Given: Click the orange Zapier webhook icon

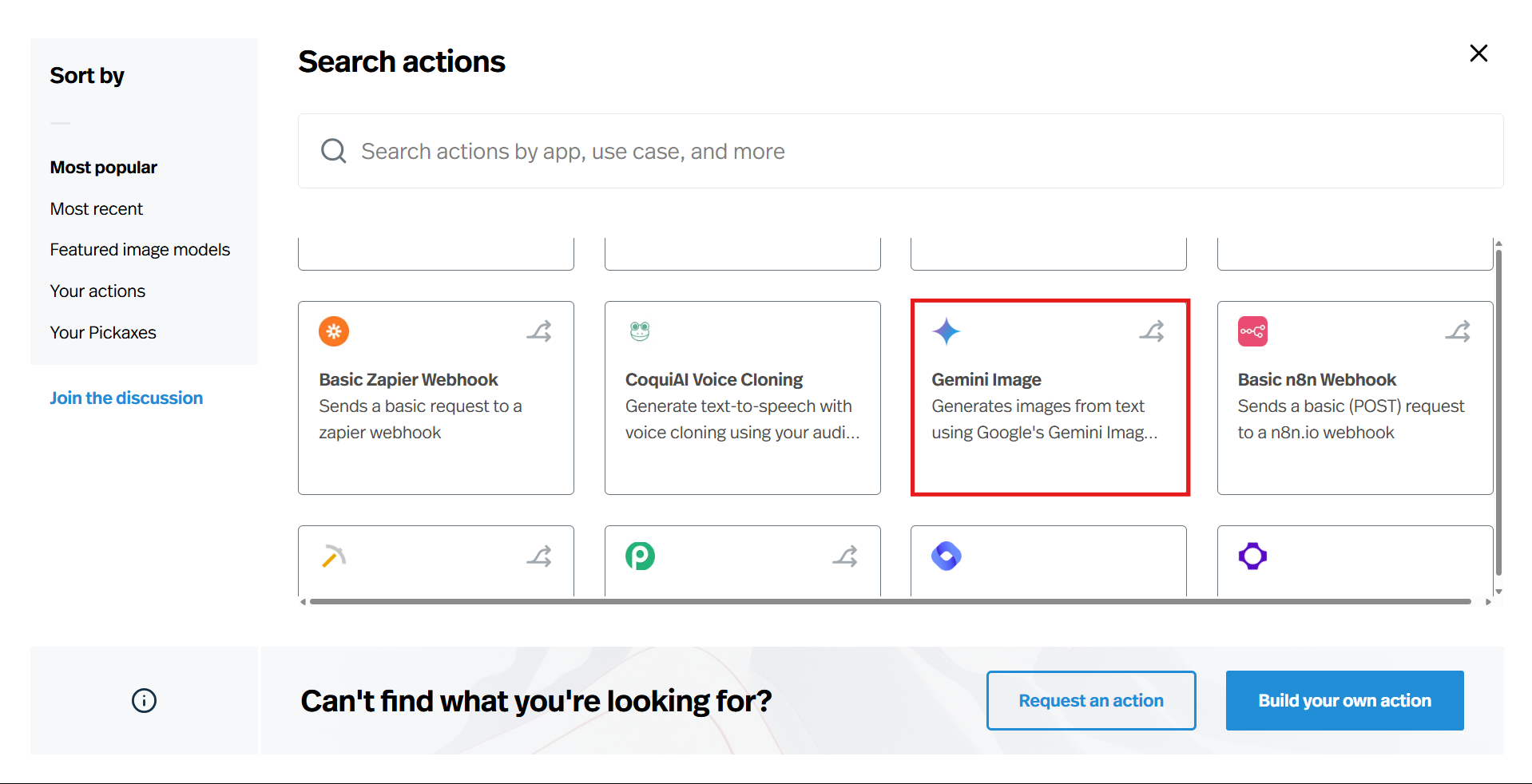Looking at the screenshot, I should pos(334,331).
